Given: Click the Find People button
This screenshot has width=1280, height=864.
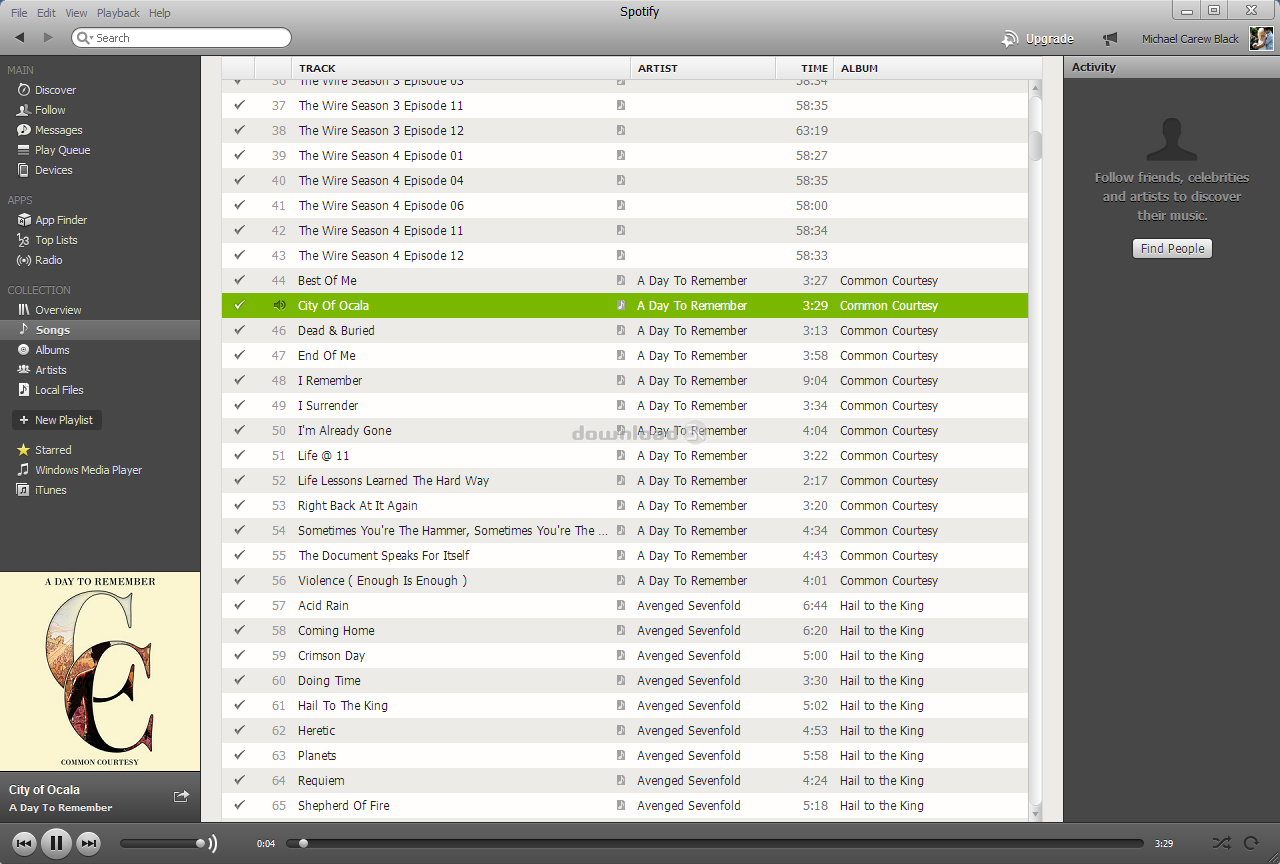Looking at the screenshot, I should point(1171,248).
